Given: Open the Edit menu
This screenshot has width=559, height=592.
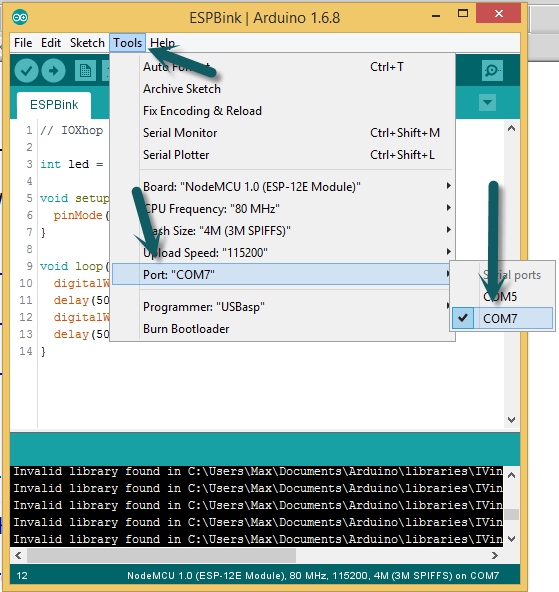Looking at the screenshot, I should 51,43.
